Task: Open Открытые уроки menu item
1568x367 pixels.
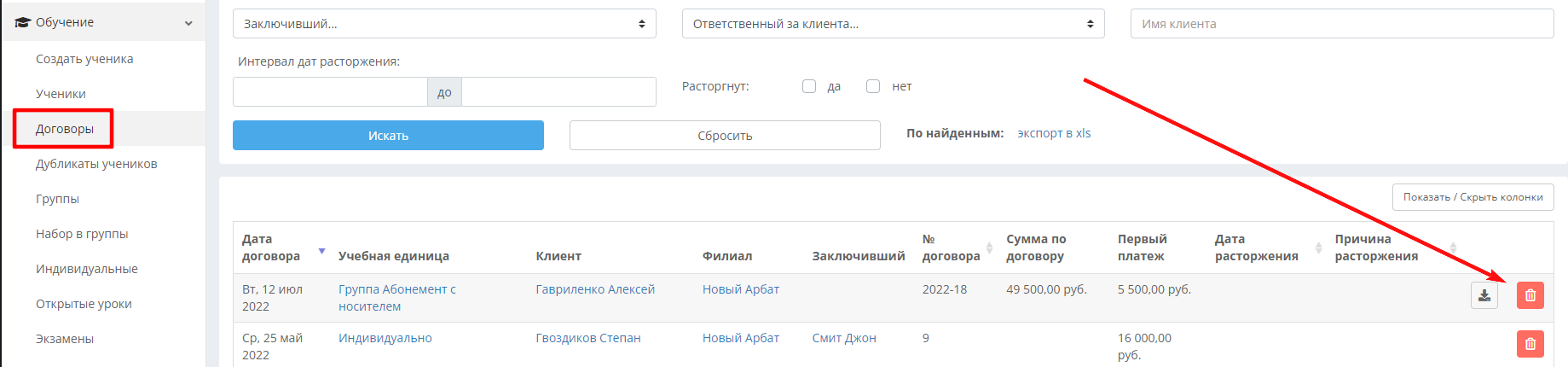Action: 84,304
